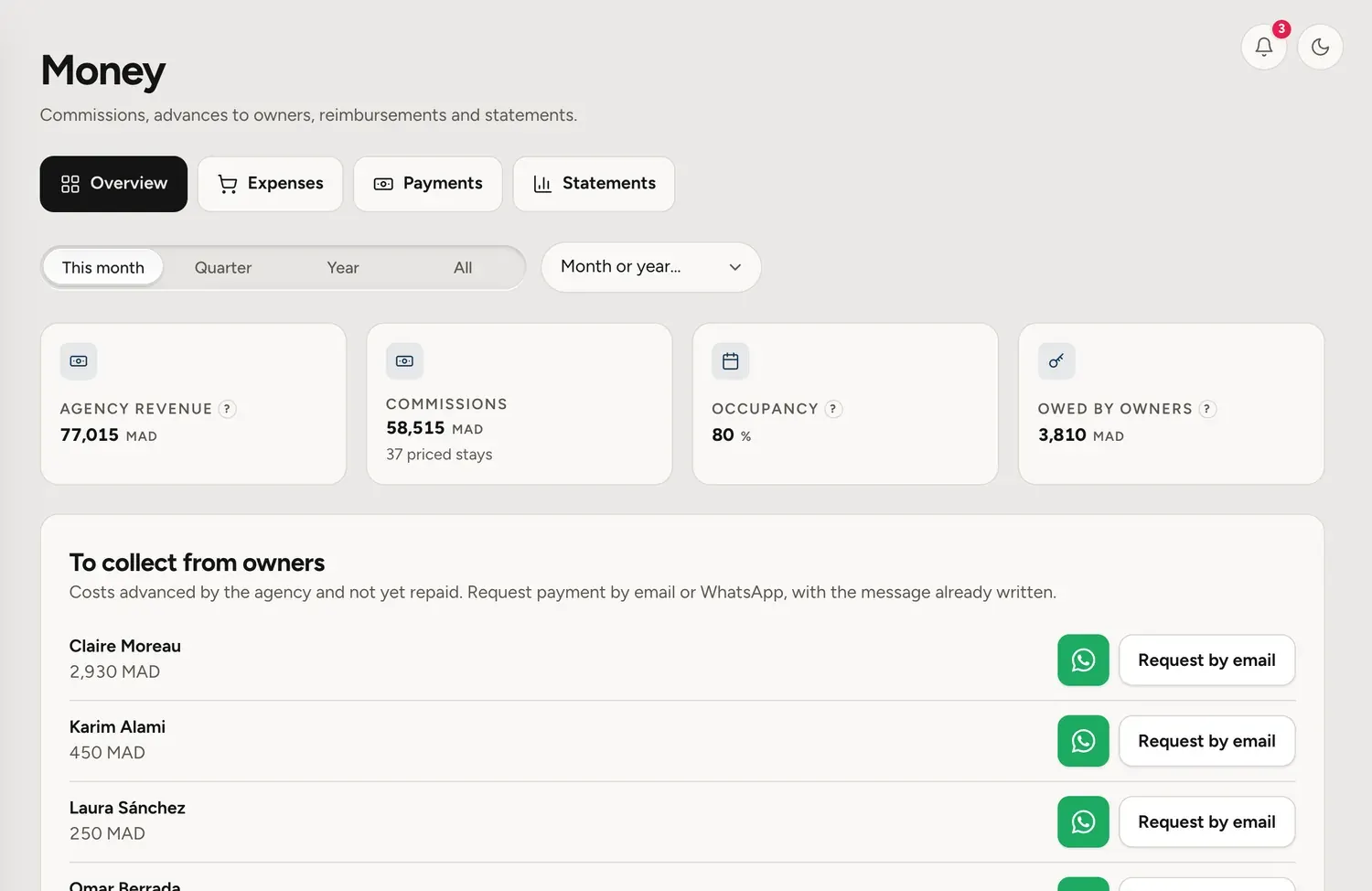Click the 58,515 MAD commissions value
Viewport: 1372px width, 891px height.
[x=434, y=428]
